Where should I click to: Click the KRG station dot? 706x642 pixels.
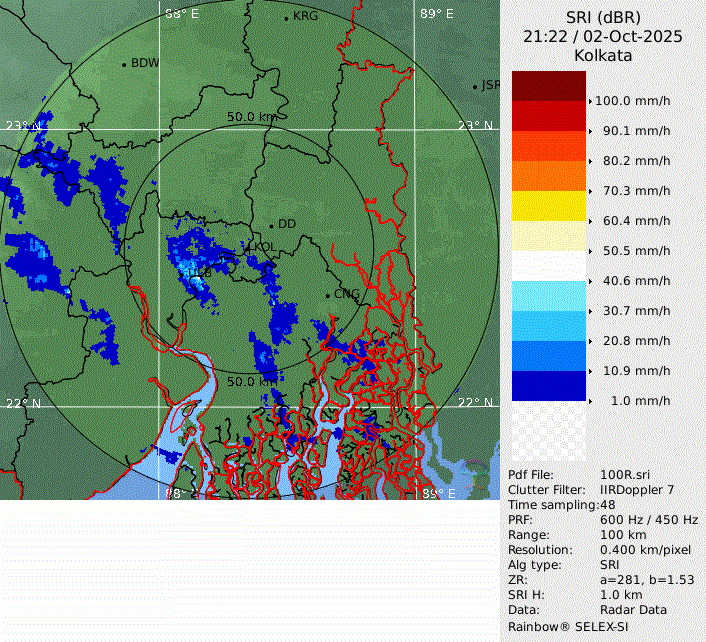[286, 17]
